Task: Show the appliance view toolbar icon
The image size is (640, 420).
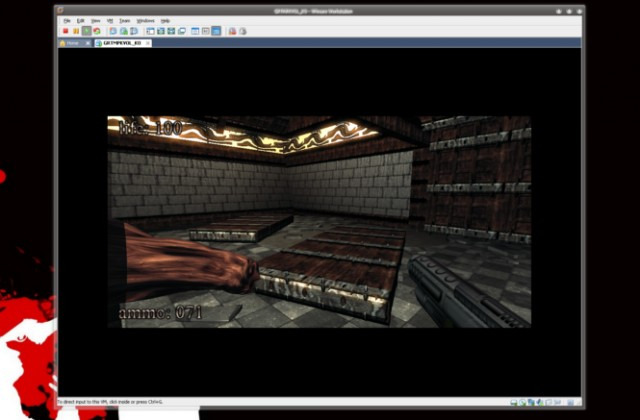Action: click(x=206, y=31)
